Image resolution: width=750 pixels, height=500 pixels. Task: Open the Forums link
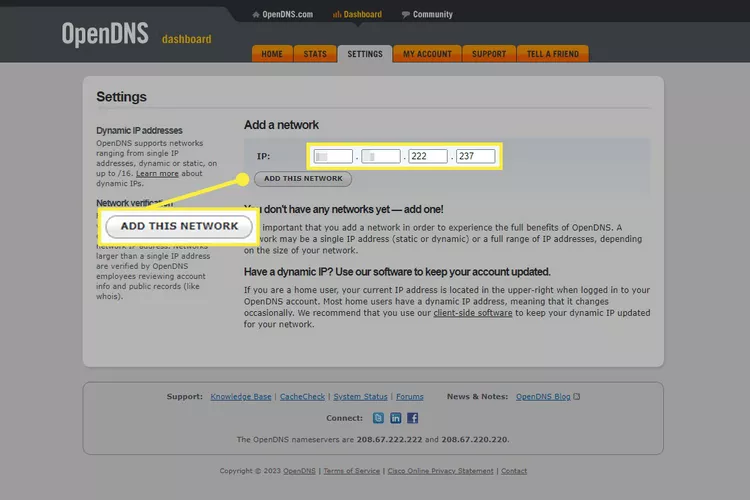pyautogui.click(x=409, y=397)
